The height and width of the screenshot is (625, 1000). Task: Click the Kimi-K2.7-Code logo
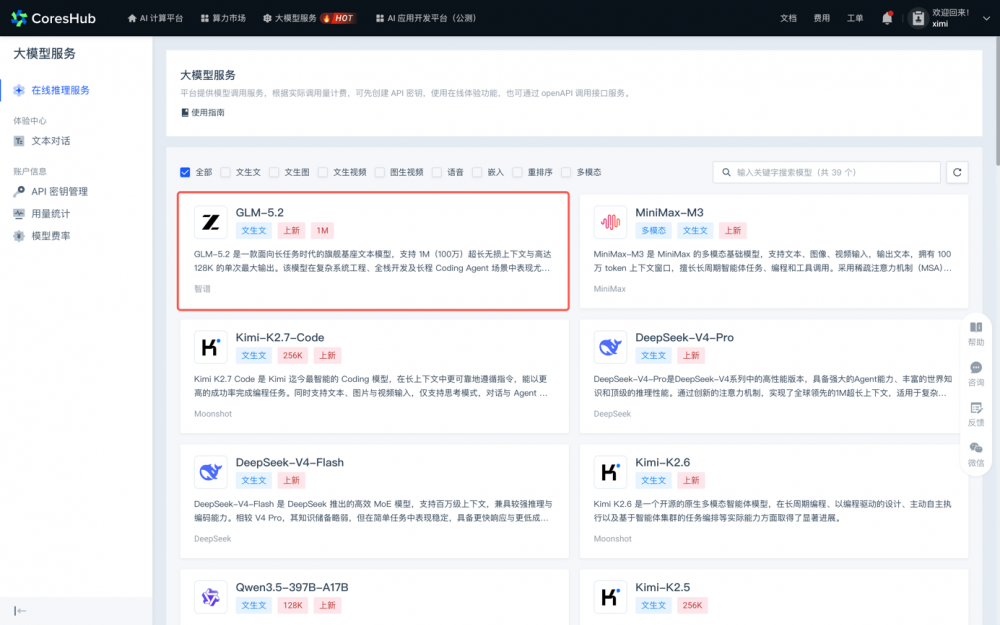[210, 347]
